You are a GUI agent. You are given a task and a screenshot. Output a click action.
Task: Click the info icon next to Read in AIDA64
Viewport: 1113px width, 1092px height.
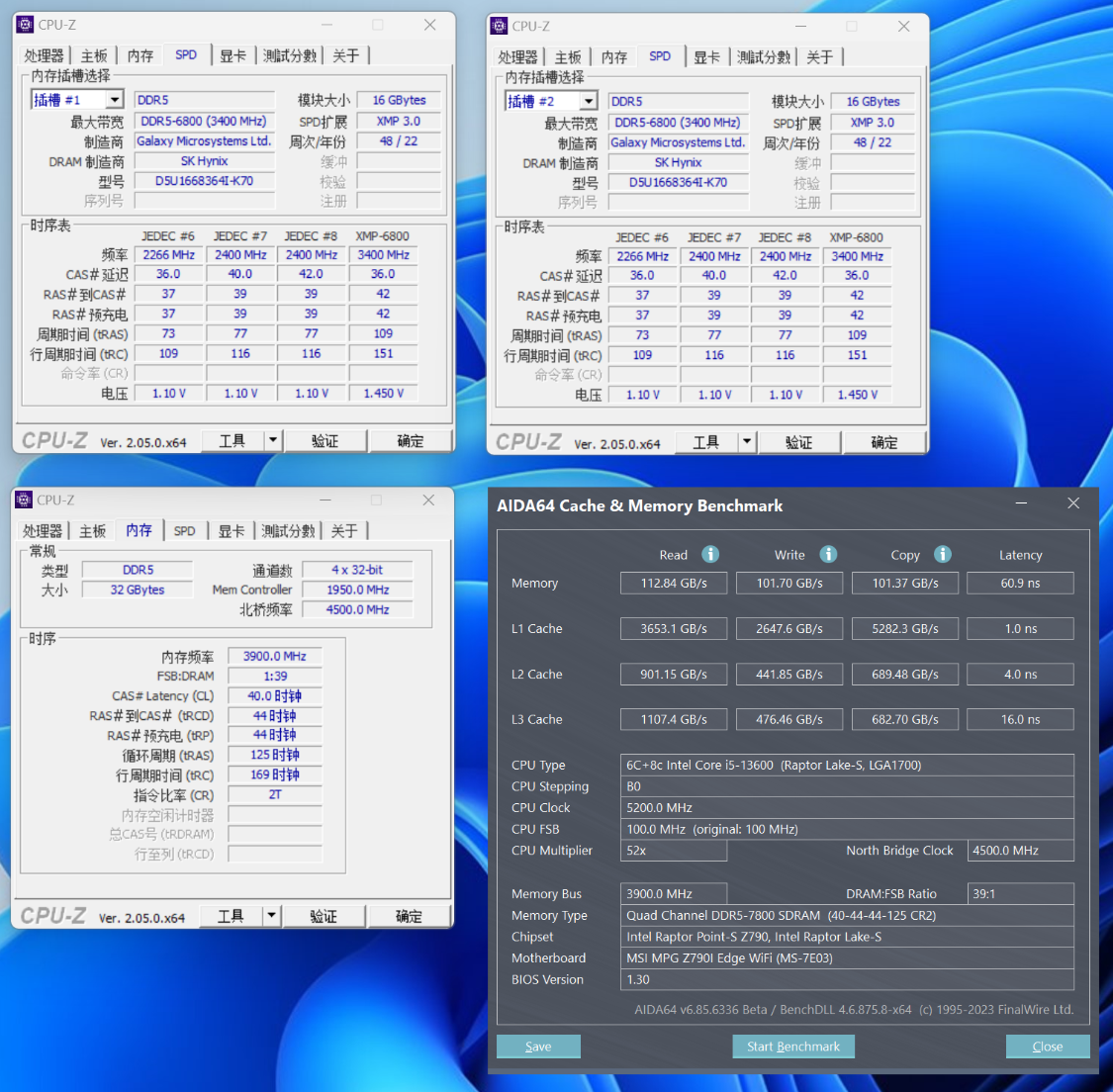[709, 554]
